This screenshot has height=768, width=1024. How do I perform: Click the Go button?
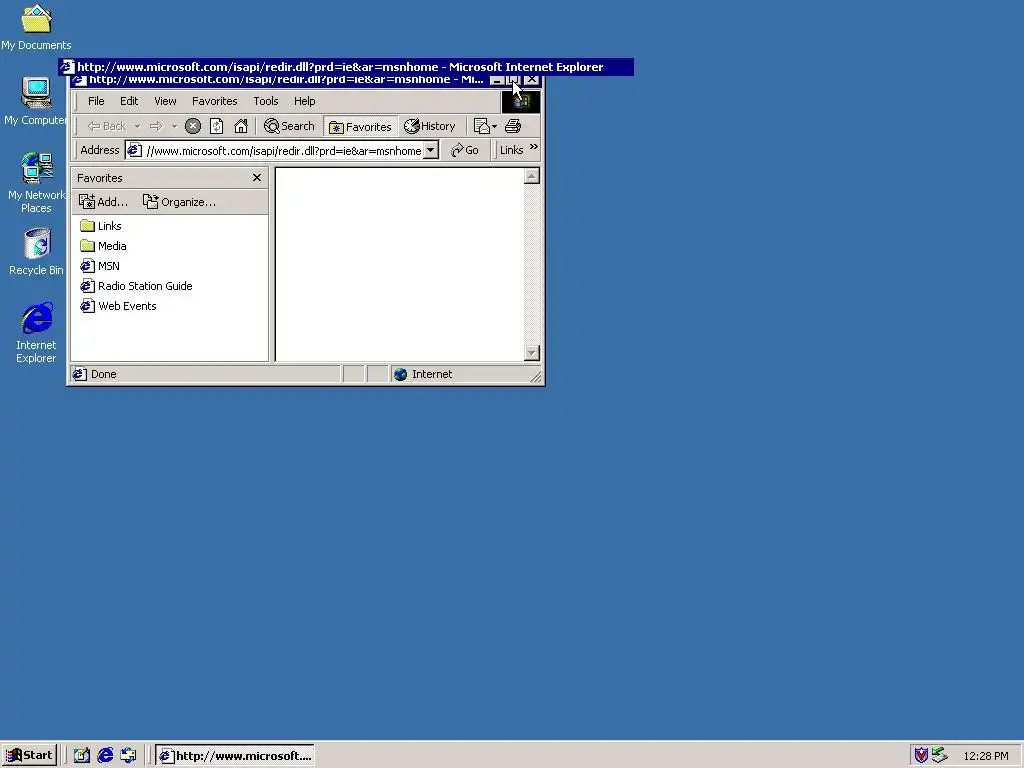465,150
